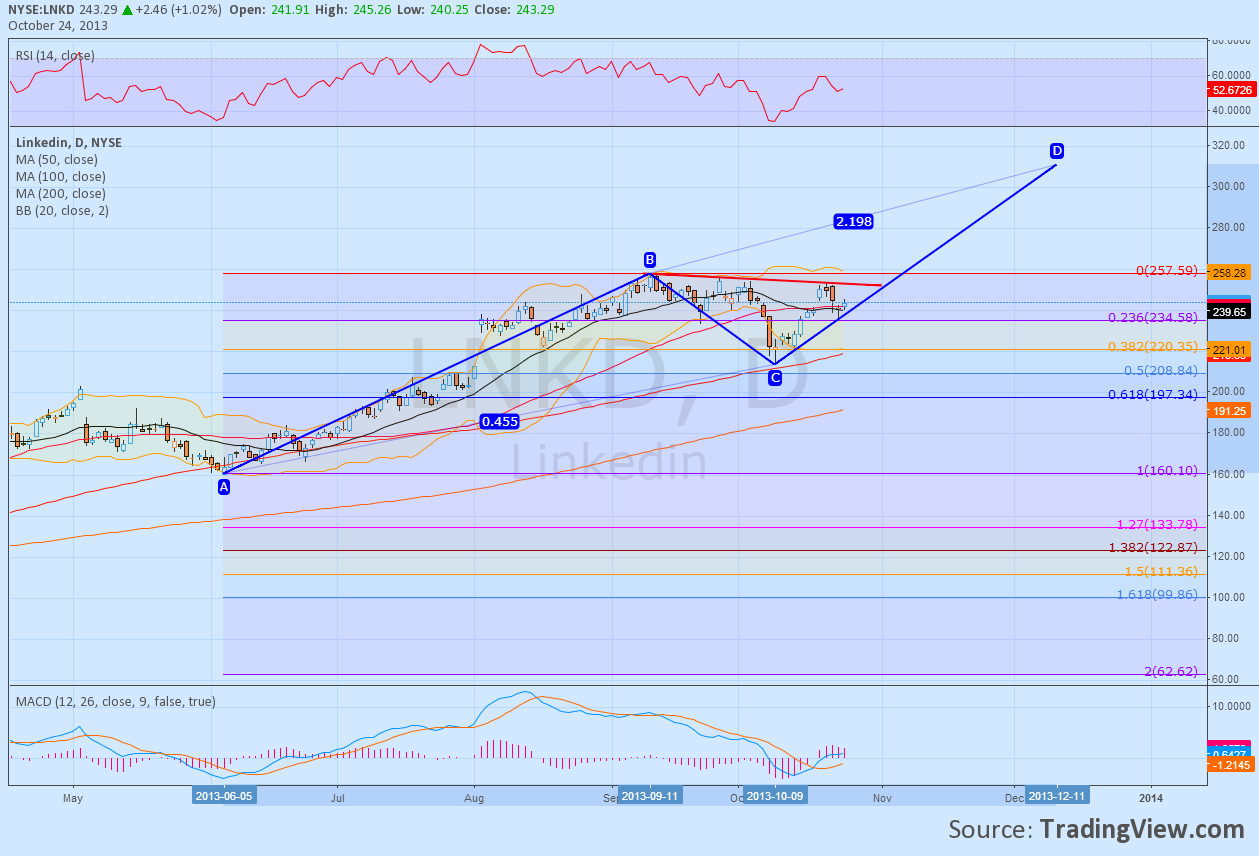Click pattern point D marker
This screenshot has height=856, width=1259.
1057,151
